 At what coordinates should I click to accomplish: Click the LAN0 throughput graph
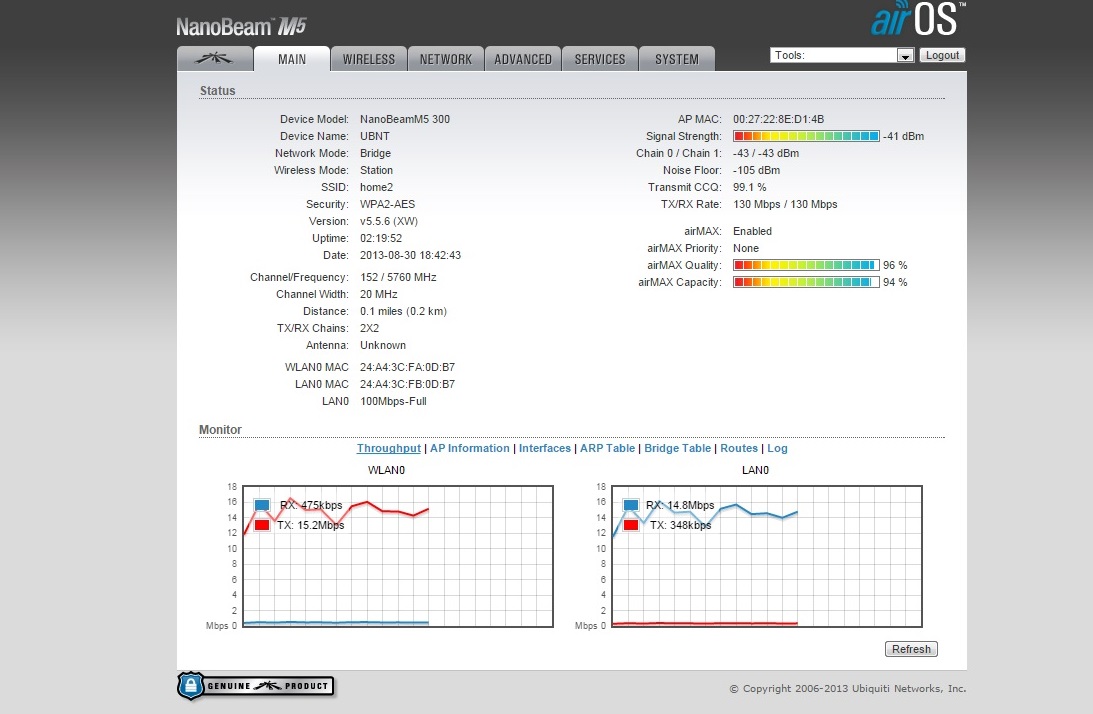coord(767,556)
